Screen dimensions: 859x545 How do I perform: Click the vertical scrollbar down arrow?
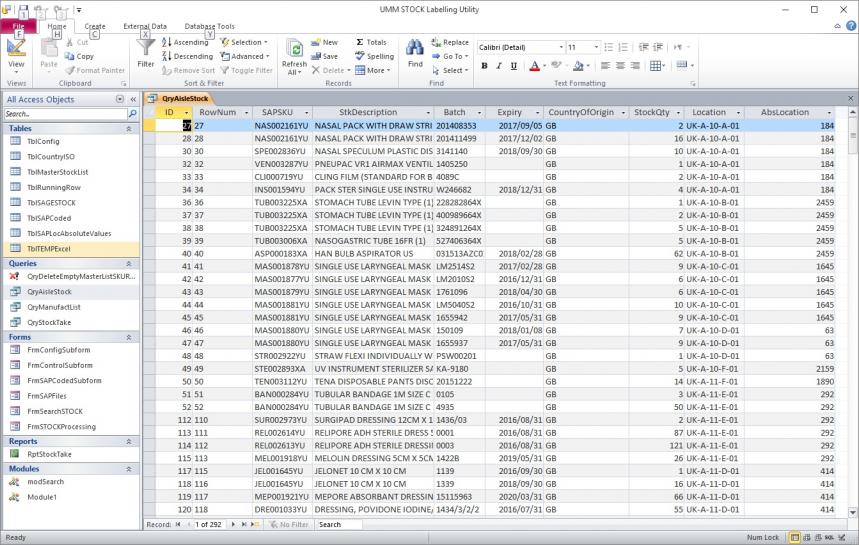pyautogui.click(x=852, y=512)
